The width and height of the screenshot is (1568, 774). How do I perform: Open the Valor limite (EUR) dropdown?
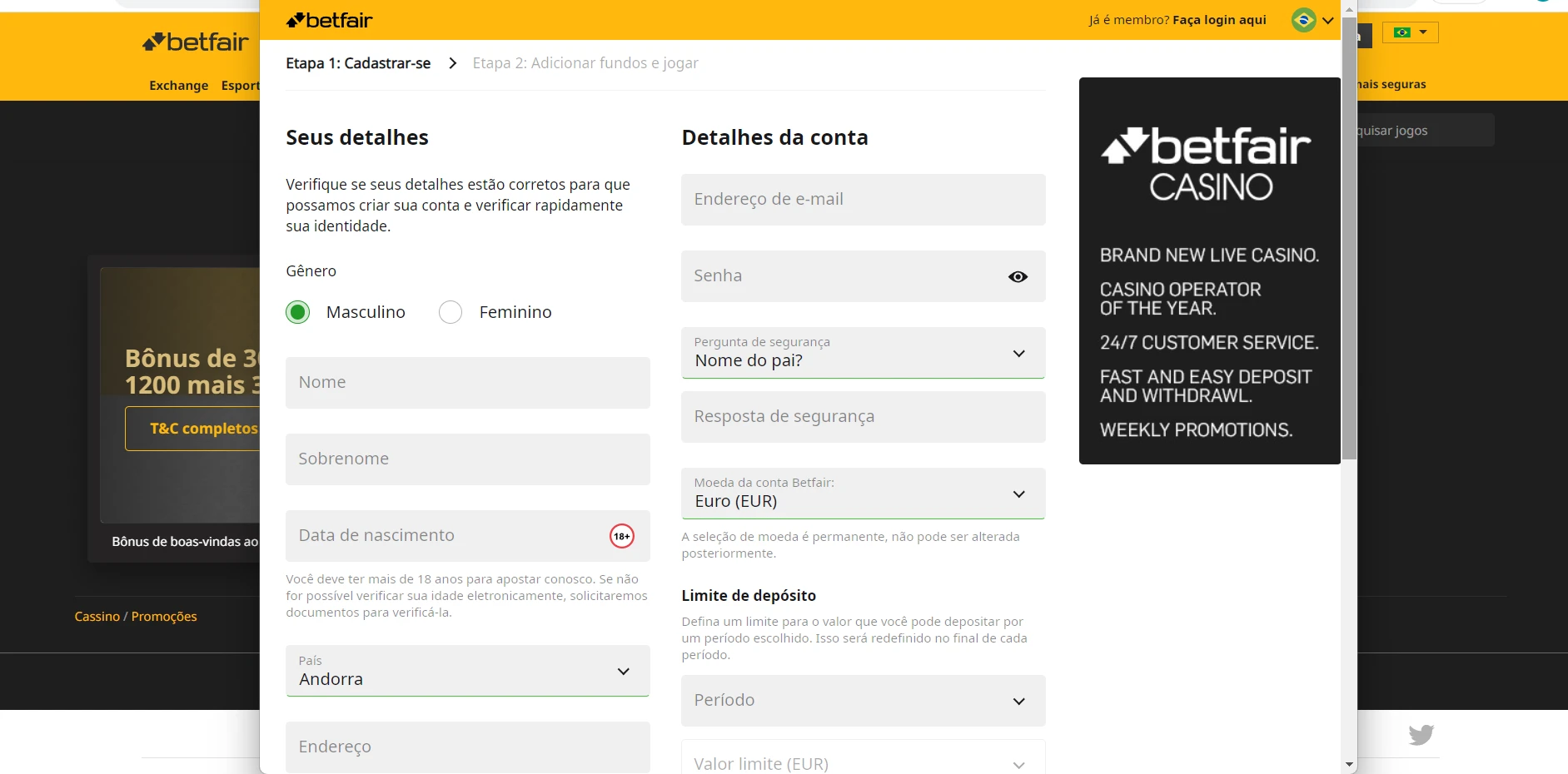[864, 757]
